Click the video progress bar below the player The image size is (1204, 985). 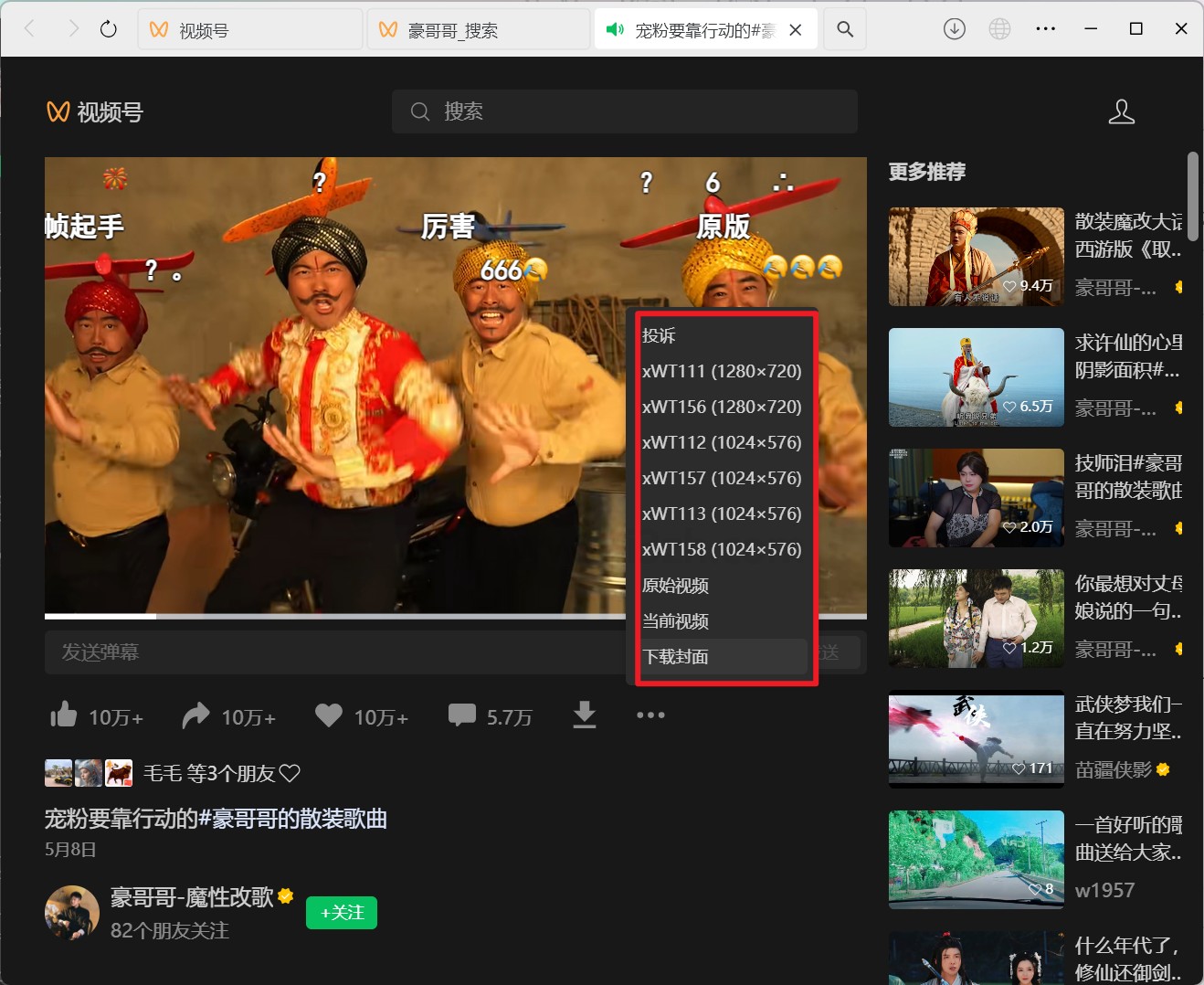[x=365, y=616]
